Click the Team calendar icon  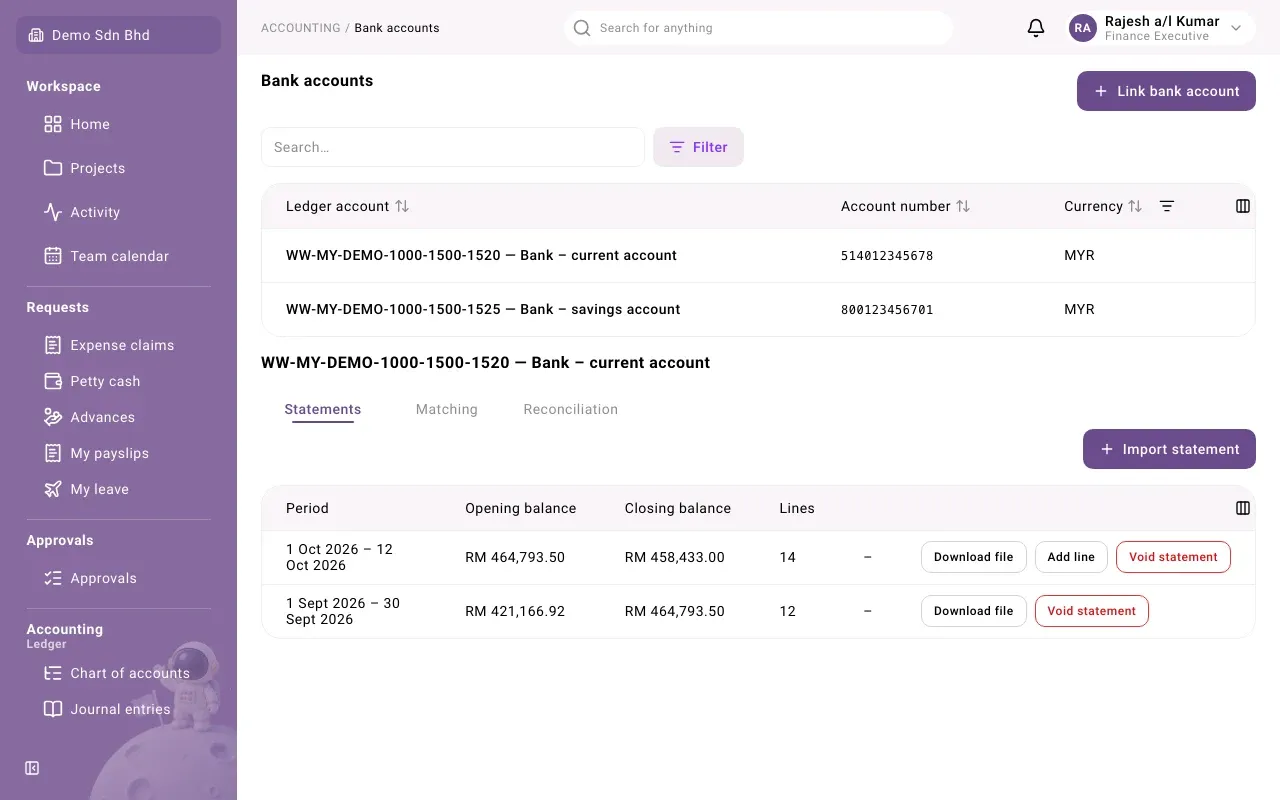point(53,256)
